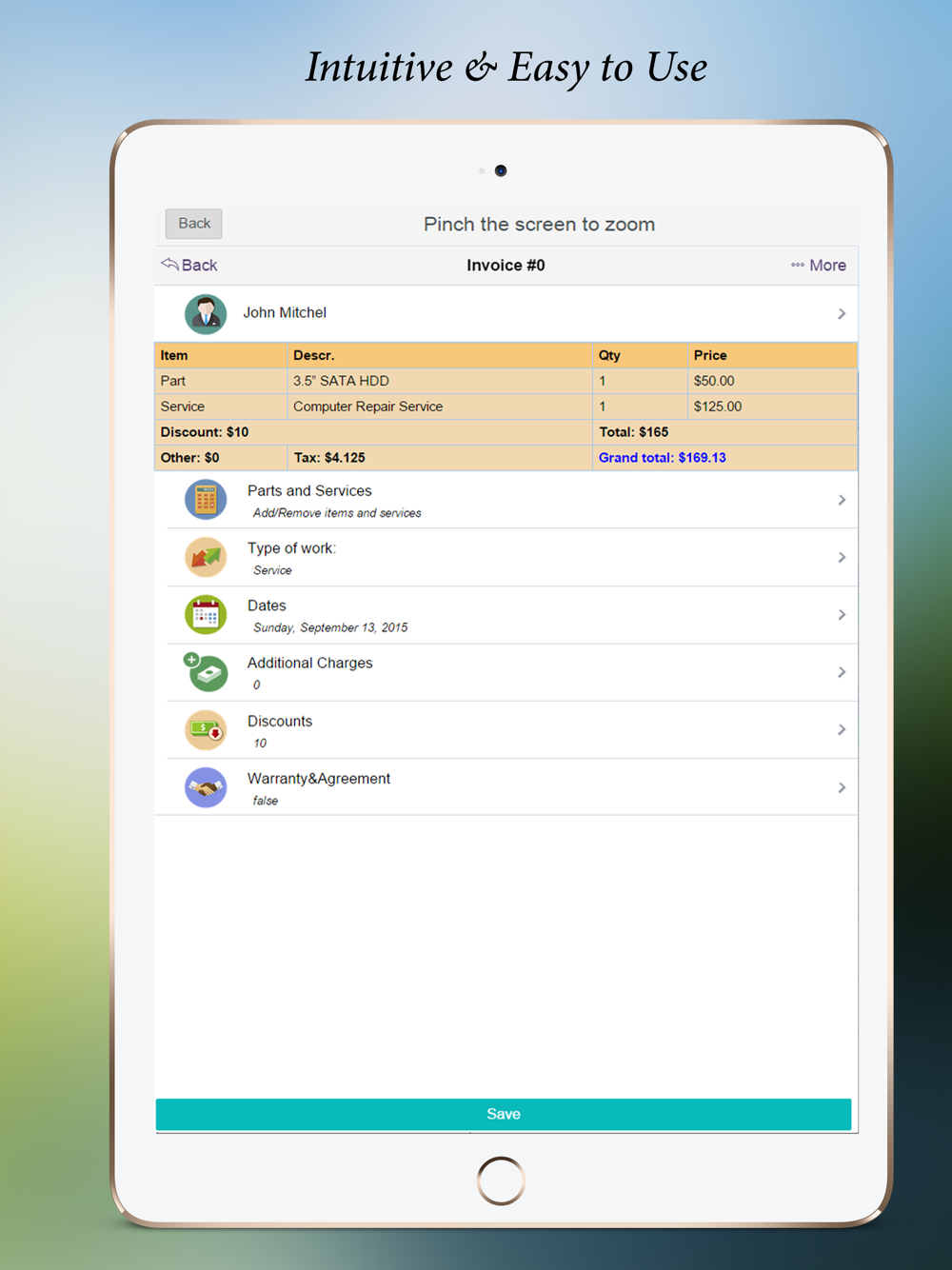Select the Part item cell
The image size is (952, 1270).
[221, 381]
